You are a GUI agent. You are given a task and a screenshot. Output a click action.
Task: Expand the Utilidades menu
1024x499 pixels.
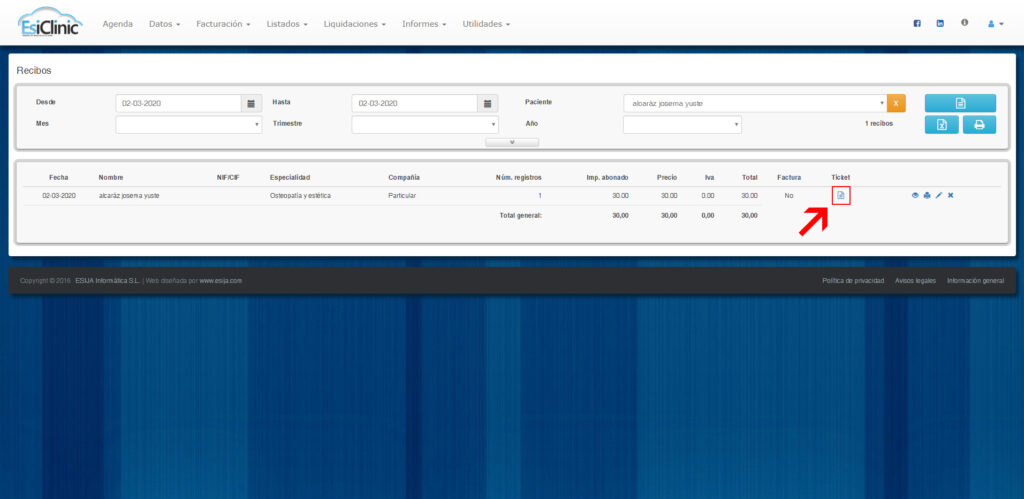(487, 24)
